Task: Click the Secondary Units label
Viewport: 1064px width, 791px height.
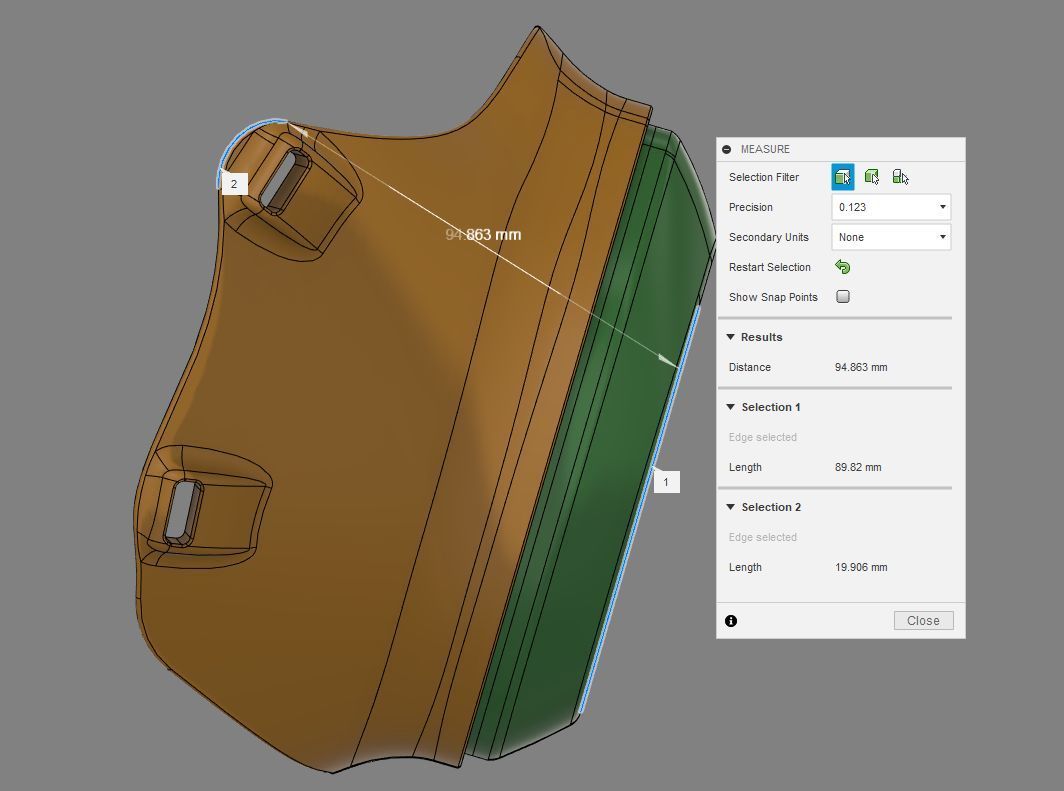Action: tap(769, 237)
